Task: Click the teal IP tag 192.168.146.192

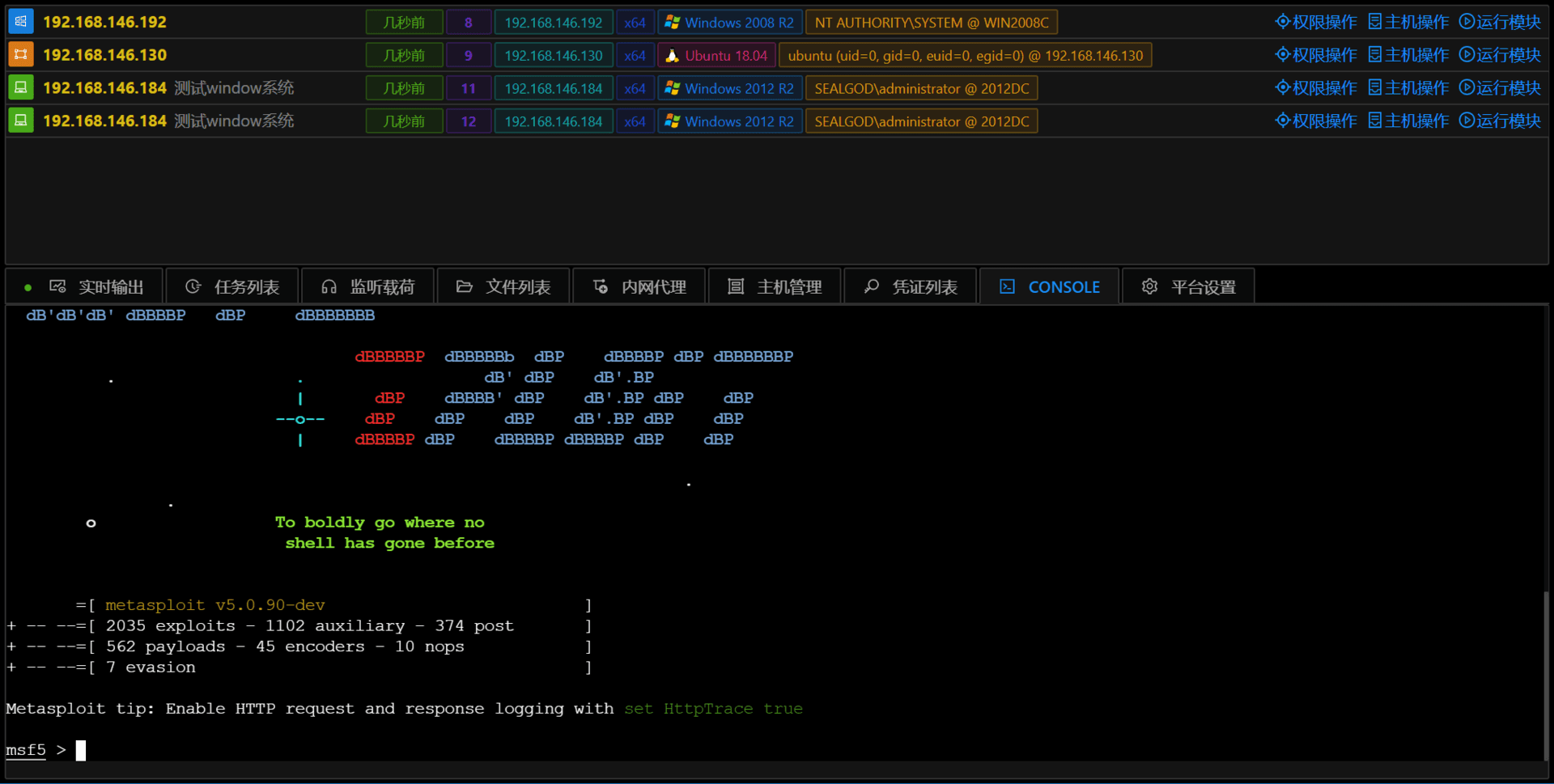Action: click(x=554, y=23)
